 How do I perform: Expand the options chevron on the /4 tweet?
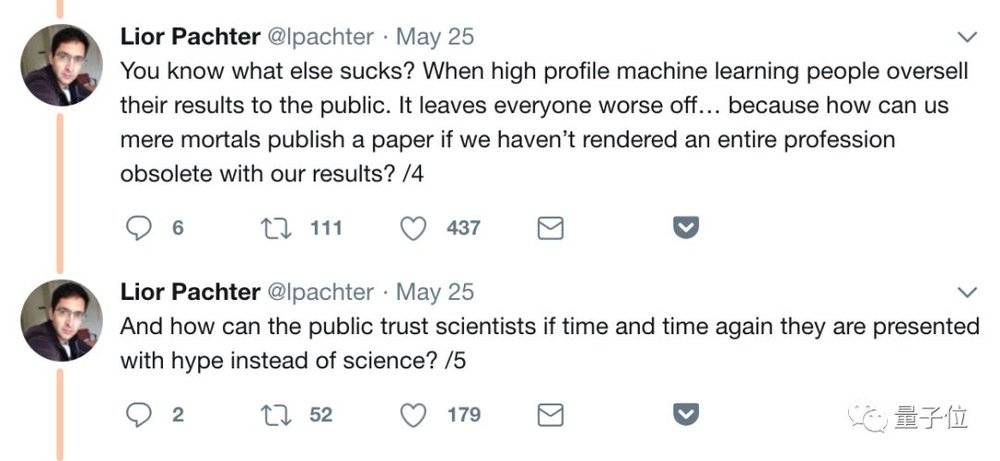pos(967,38)
